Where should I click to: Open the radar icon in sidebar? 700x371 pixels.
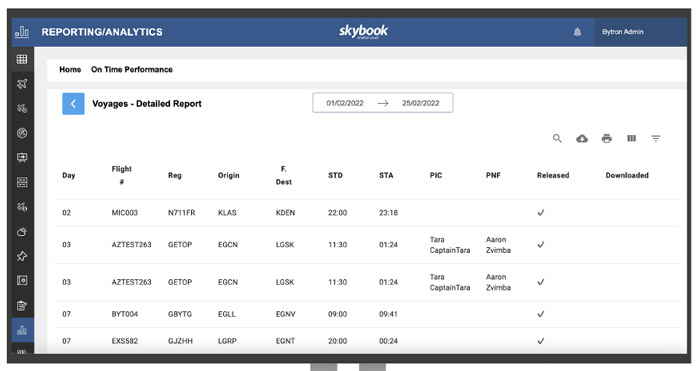22,133
